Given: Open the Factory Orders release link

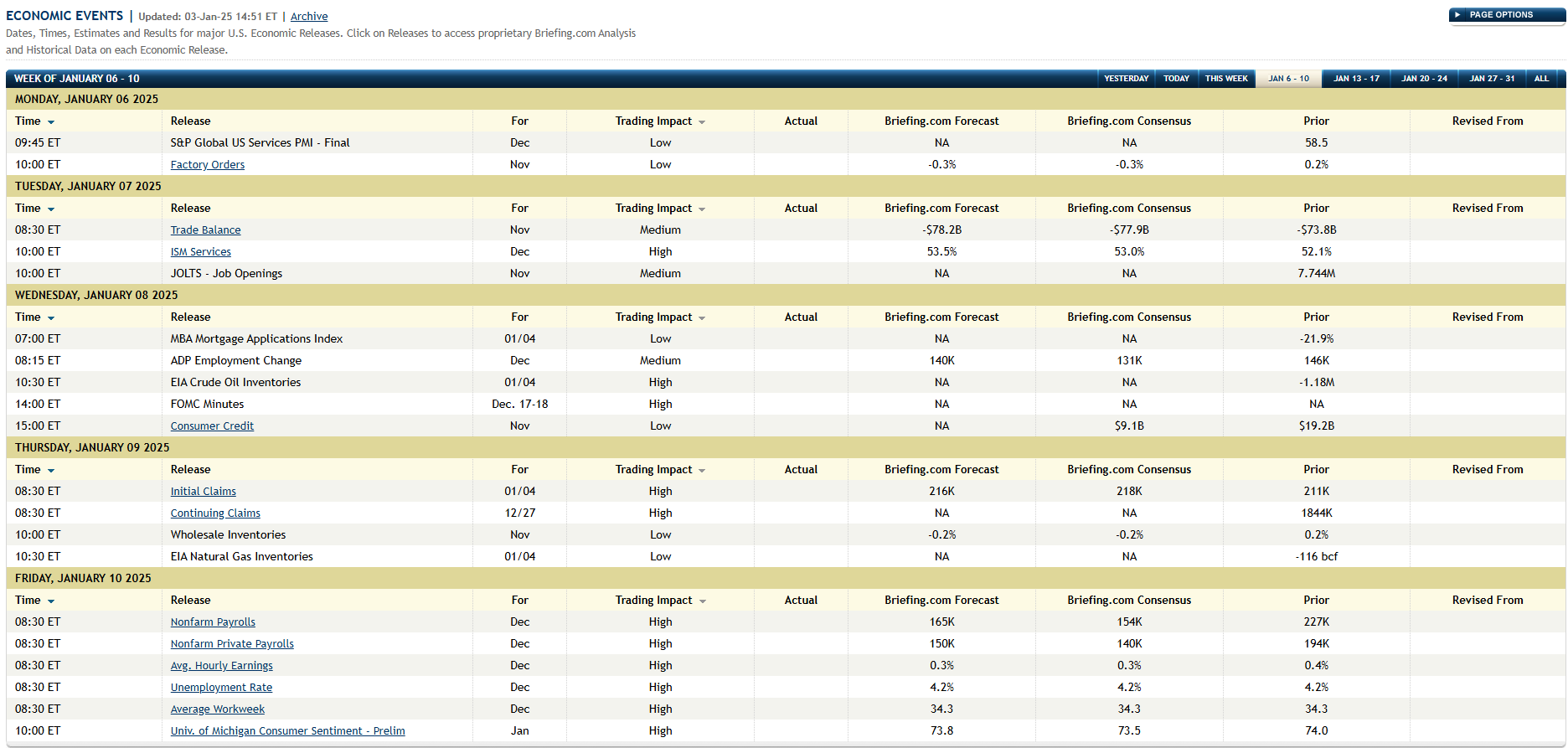Looking at the screenshot, I should click(x=208, y=165).
